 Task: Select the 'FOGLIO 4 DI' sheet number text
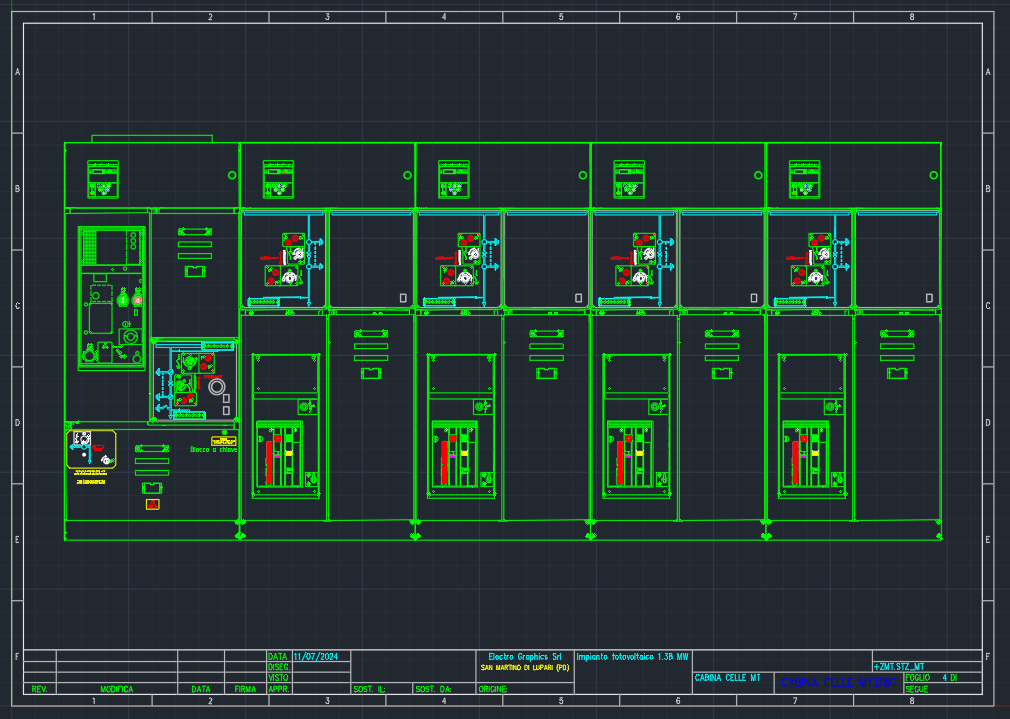[931, 678]
